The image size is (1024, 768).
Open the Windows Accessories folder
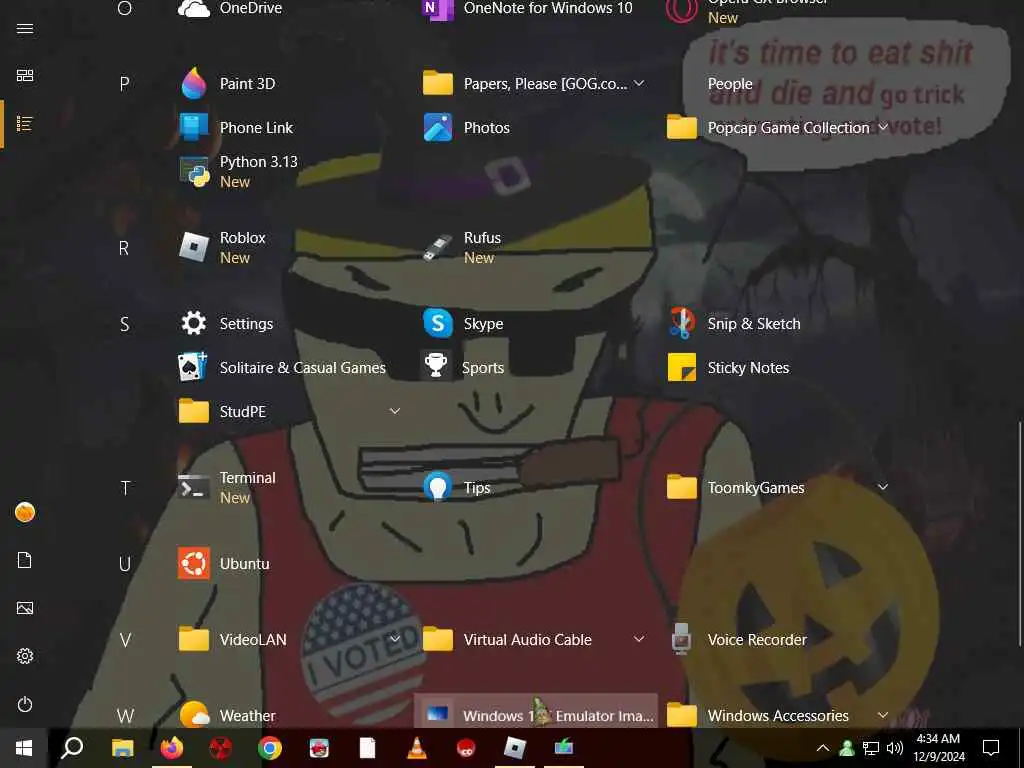tap(777, 715)
